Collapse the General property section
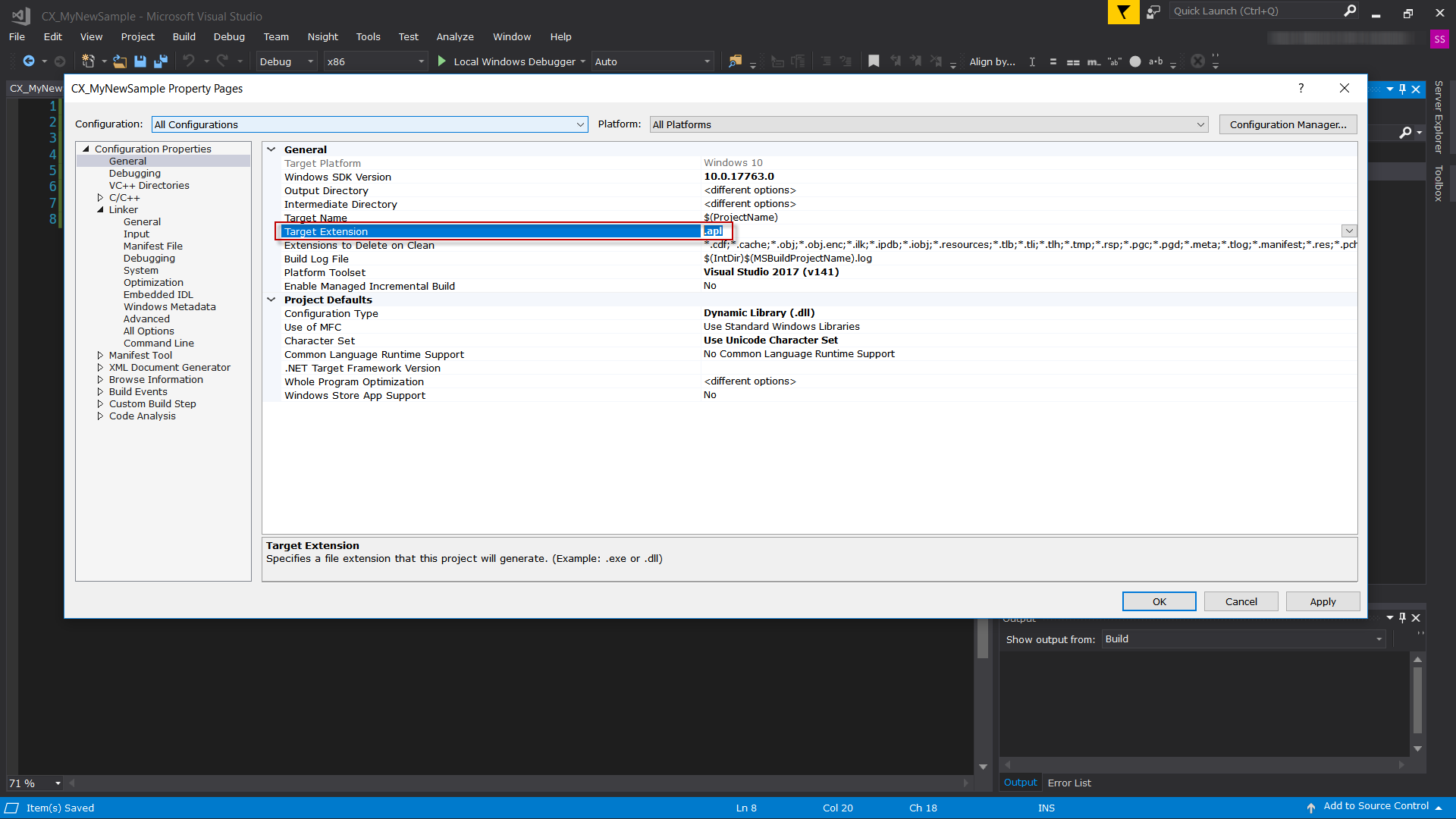This screenshot has width=1456, height=819. [x=271, y=149]
